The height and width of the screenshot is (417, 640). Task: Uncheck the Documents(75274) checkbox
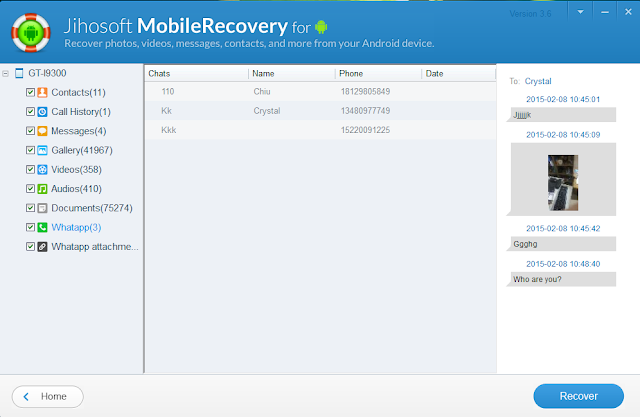pyautogui.click(x=30, y=208)
